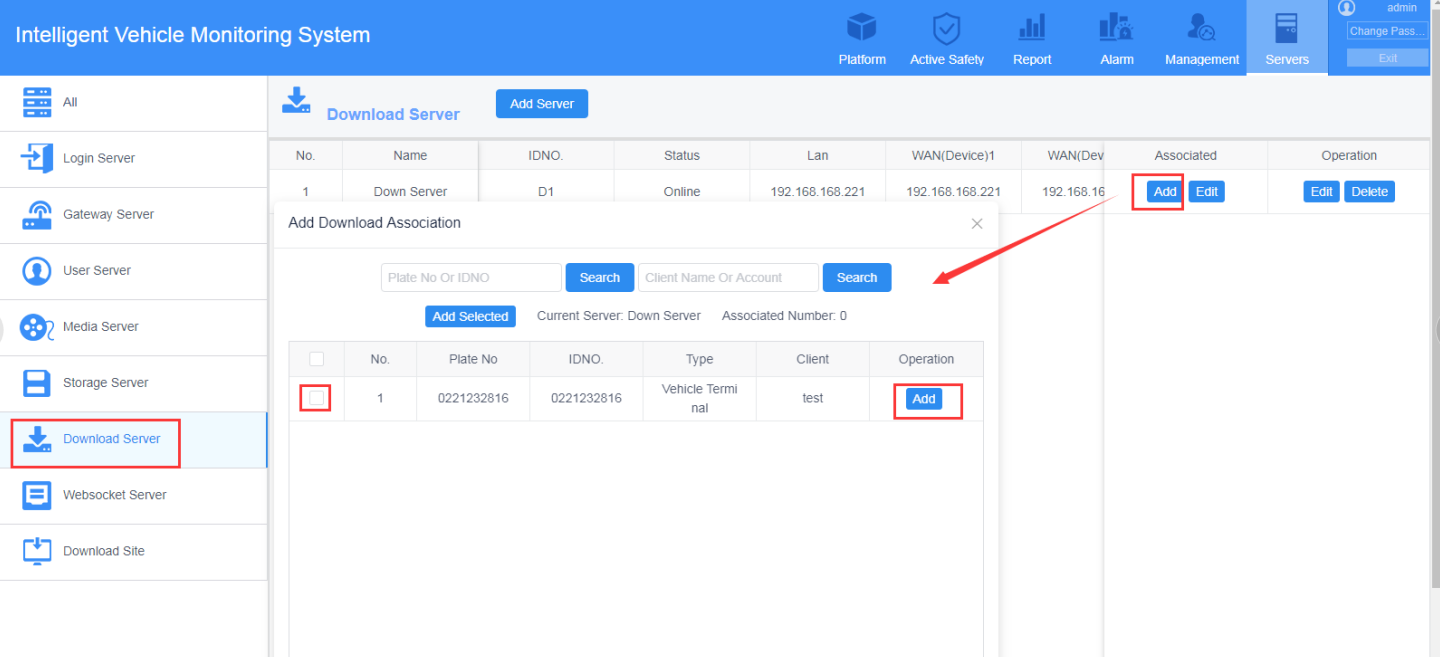Click the Exit button
This screenshot has width=1440, height=657.
pyautogui.click(x=1387, y=58)
